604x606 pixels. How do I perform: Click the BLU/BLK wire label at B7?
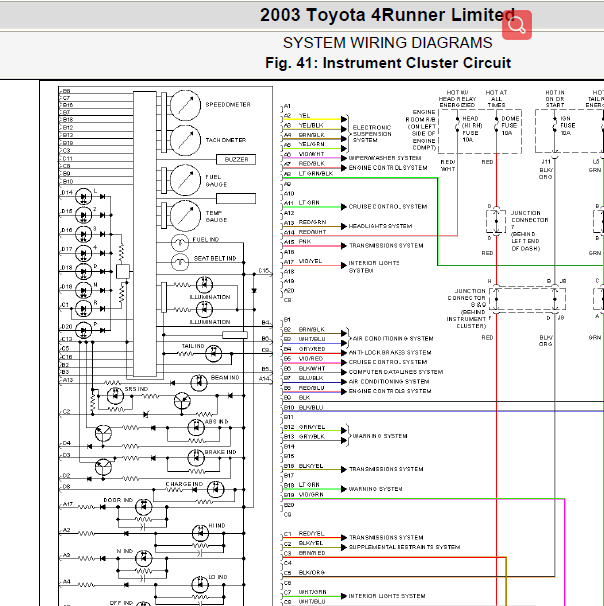pyautogui.click(x=311, y=378)
